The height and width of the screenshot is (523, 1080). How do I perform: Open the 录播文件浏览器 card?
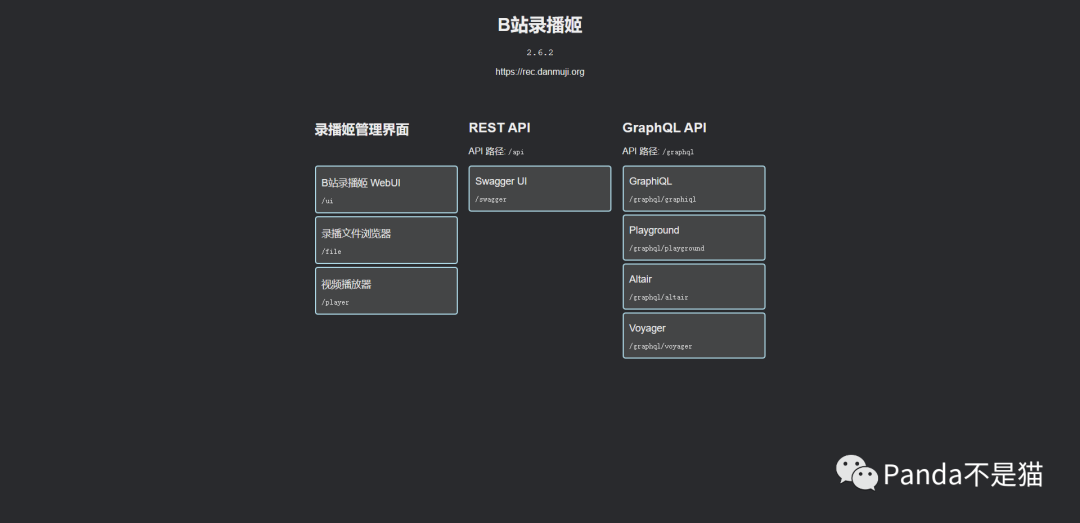point(386,240)
